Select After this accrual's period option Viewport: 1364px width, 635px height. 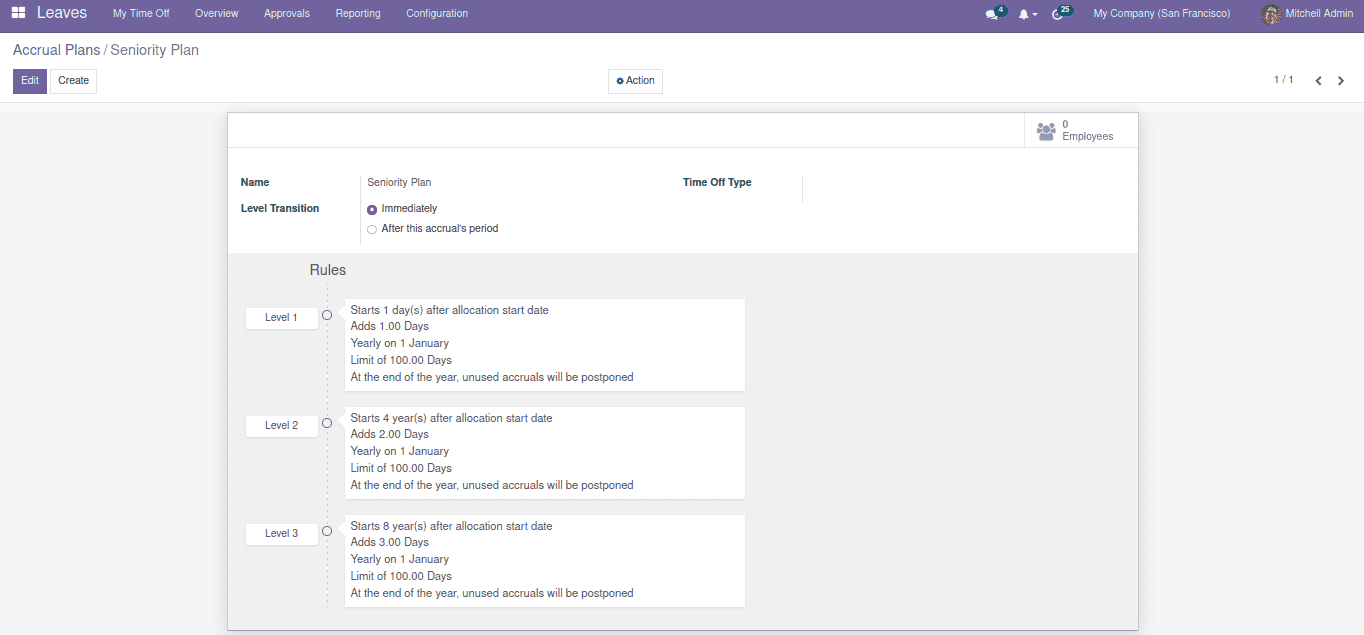coord(372,229)
